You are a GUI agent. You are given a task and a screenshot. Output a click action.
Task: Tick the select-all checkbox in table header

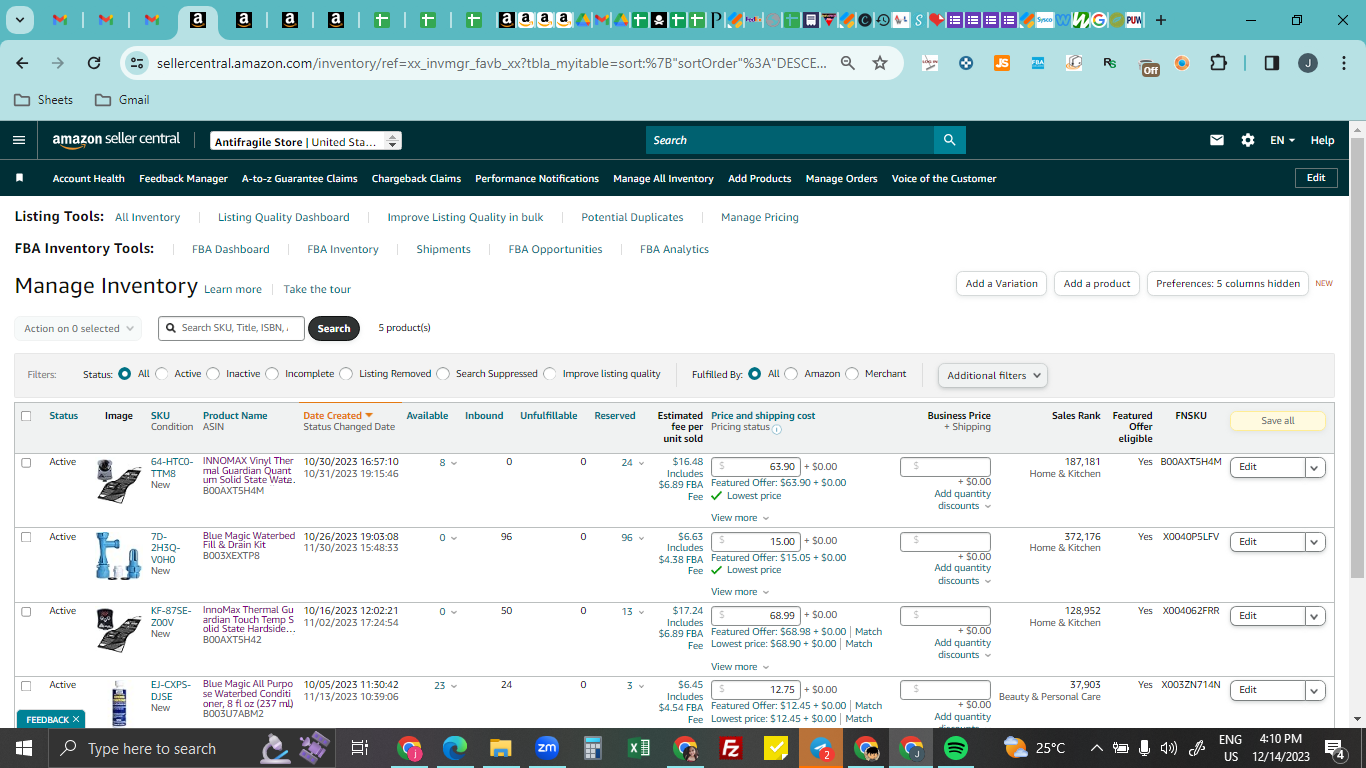26,416
